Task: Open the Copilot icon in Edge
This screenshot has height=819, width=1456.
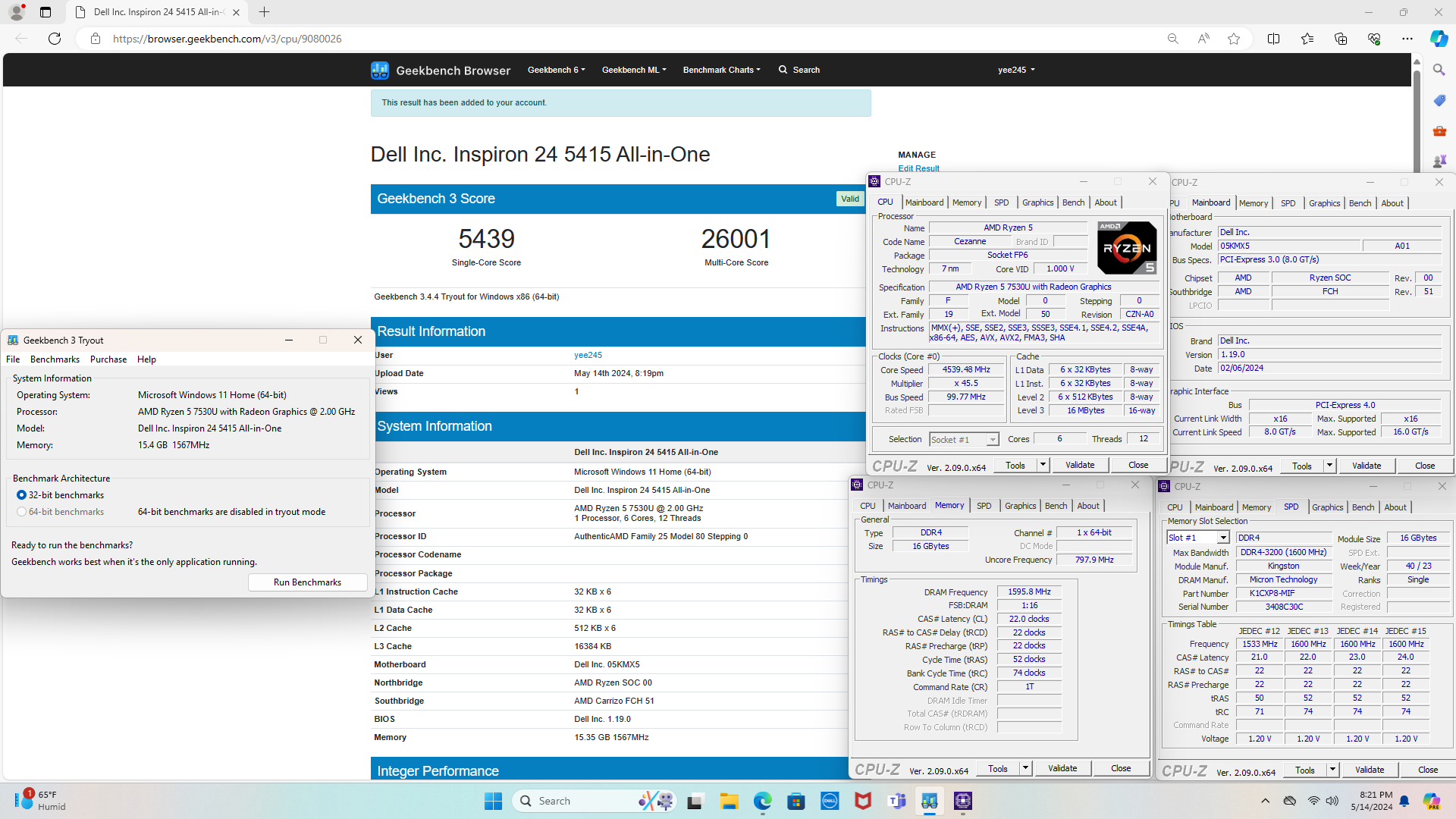Action: (x=1439, y=39)
